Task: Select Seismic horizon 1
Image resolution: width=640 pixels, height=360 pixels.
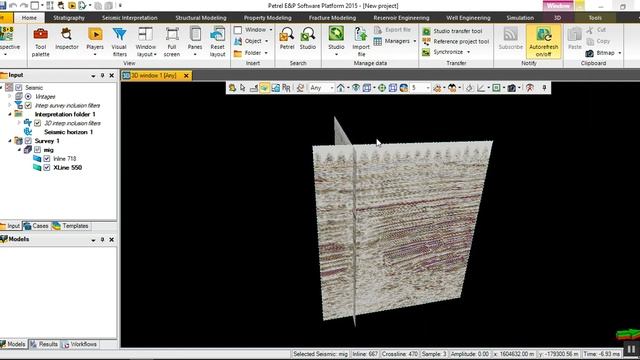Action: (x=68, y=132)
